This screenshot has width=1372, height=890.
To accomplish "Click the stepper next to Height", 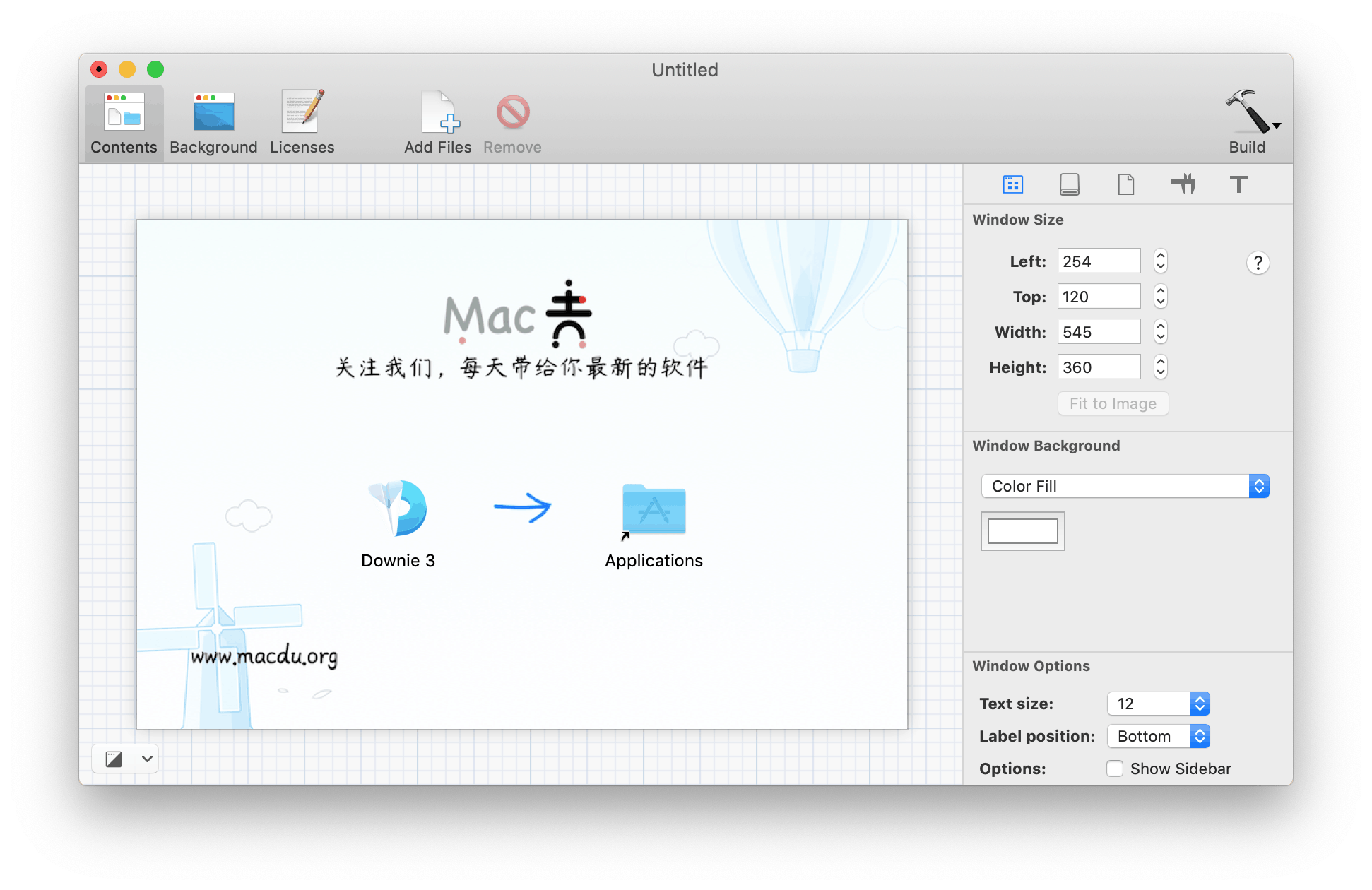I will [x=1161, y=367].
